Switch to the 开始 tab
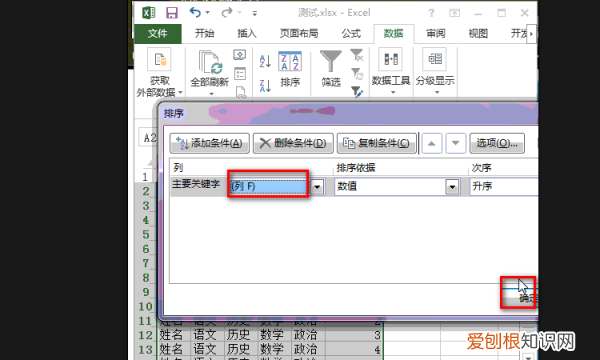Image resolution: width=600 pixels, height=360 pixels. 204,34
